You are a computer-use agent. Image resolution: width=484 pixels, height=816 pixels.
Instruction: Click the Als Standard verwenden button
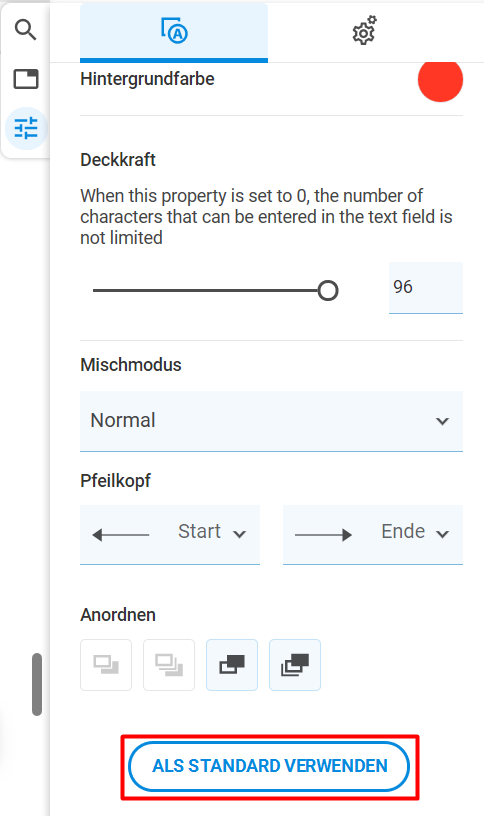tap(269, 767)
